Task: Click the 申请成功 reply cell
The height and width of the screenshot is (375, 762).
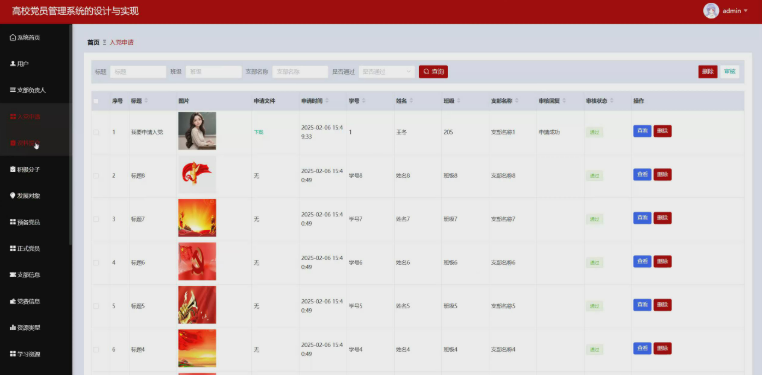Action: click(x=549, y=132)
